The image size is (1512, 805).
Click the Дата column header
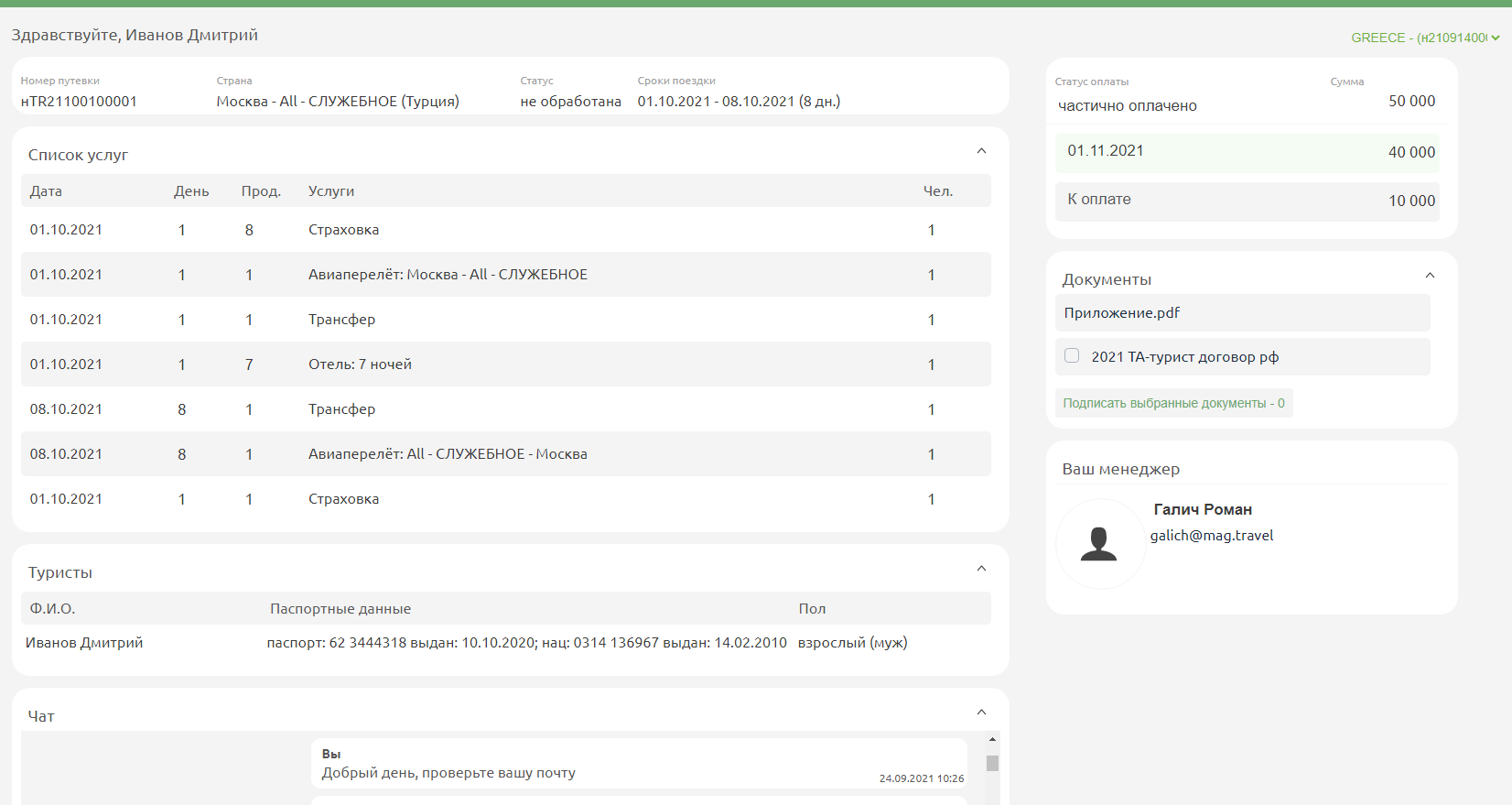46,191
